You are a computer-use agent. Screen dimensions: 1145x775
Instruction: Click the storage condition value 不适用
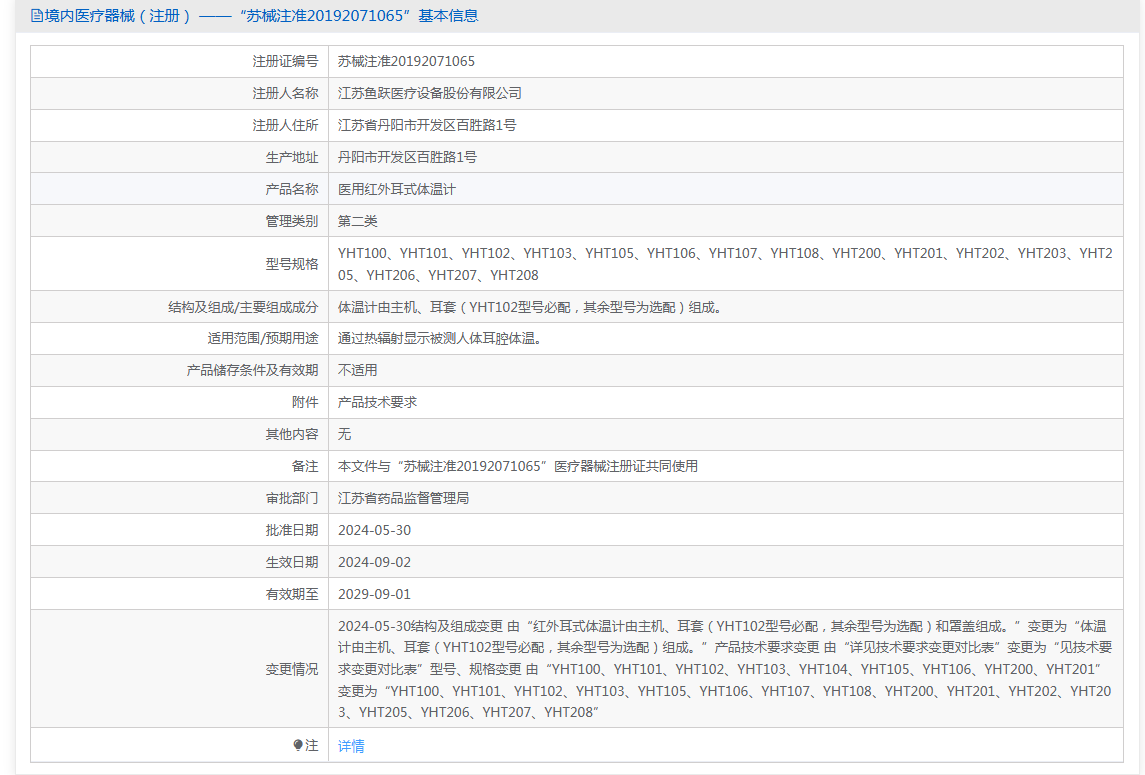coord(358,370)
